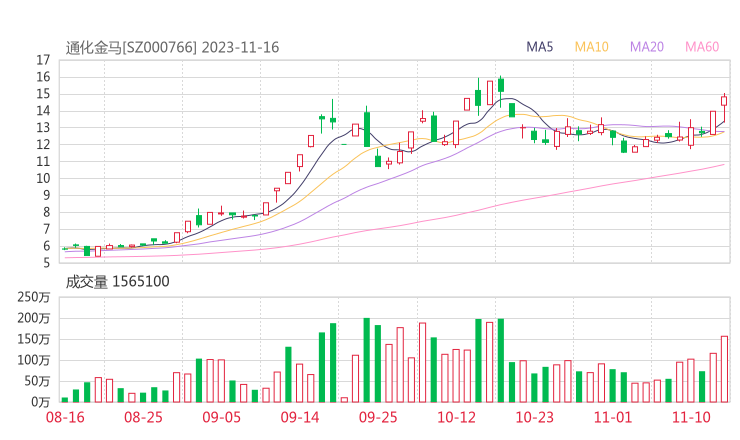Click the last red volume bar on the right
The height and width of the screenshot is (440, 740).
pos(724,369)
